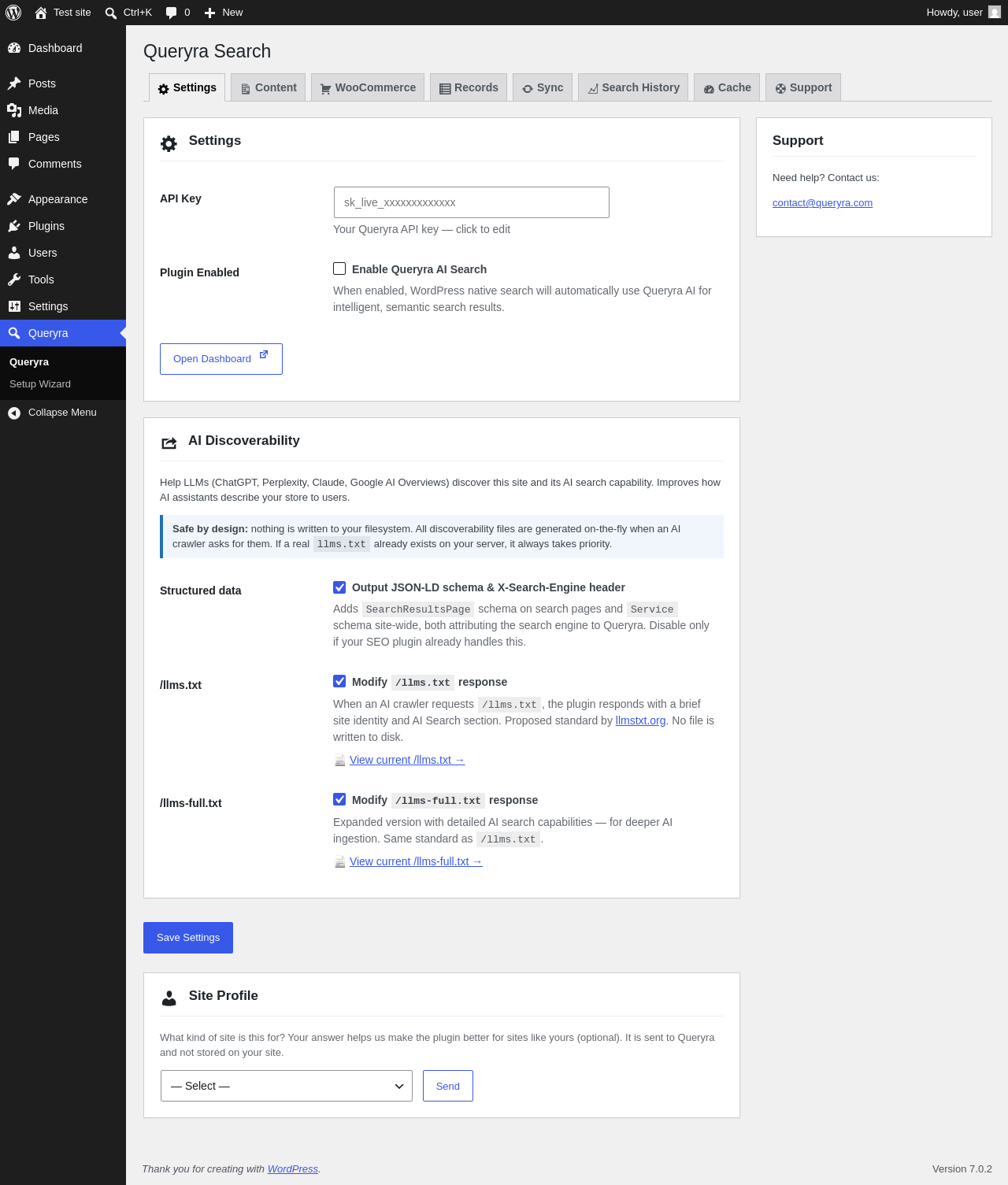Switch to the WooCommerce tab
Image resolution: width=1008 pixels, height=1185 pixels.
click(x=368, y=87)
